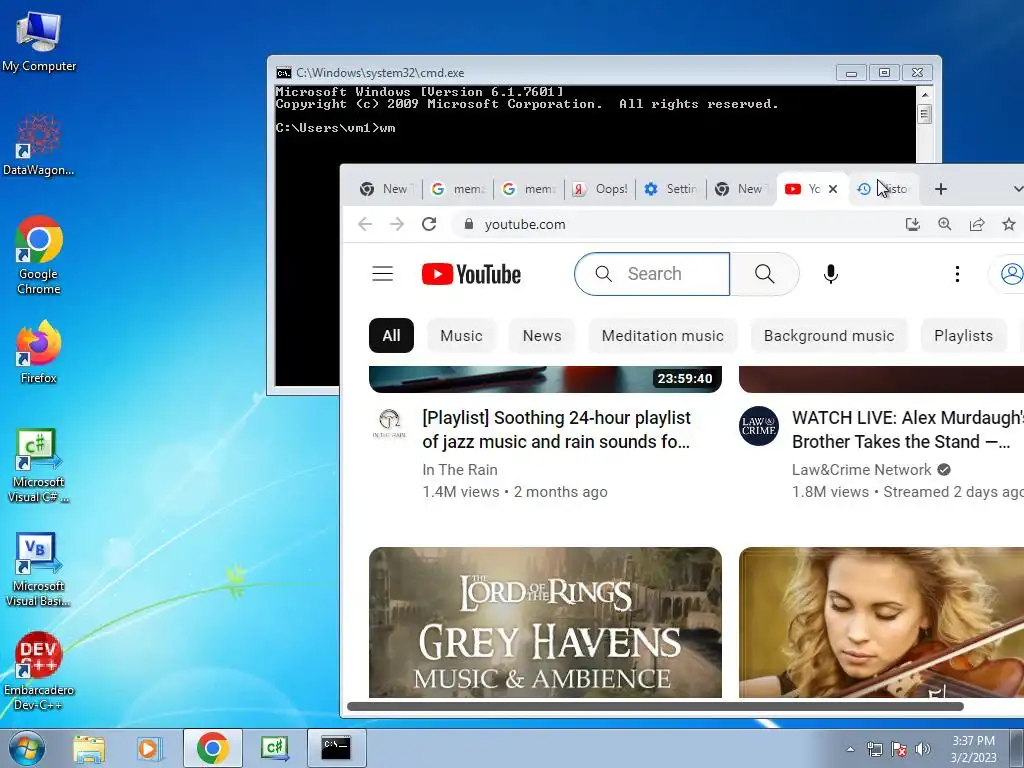Screen dimensions: 1024x768
Task: Open the network tray icon
Action: 874,749
